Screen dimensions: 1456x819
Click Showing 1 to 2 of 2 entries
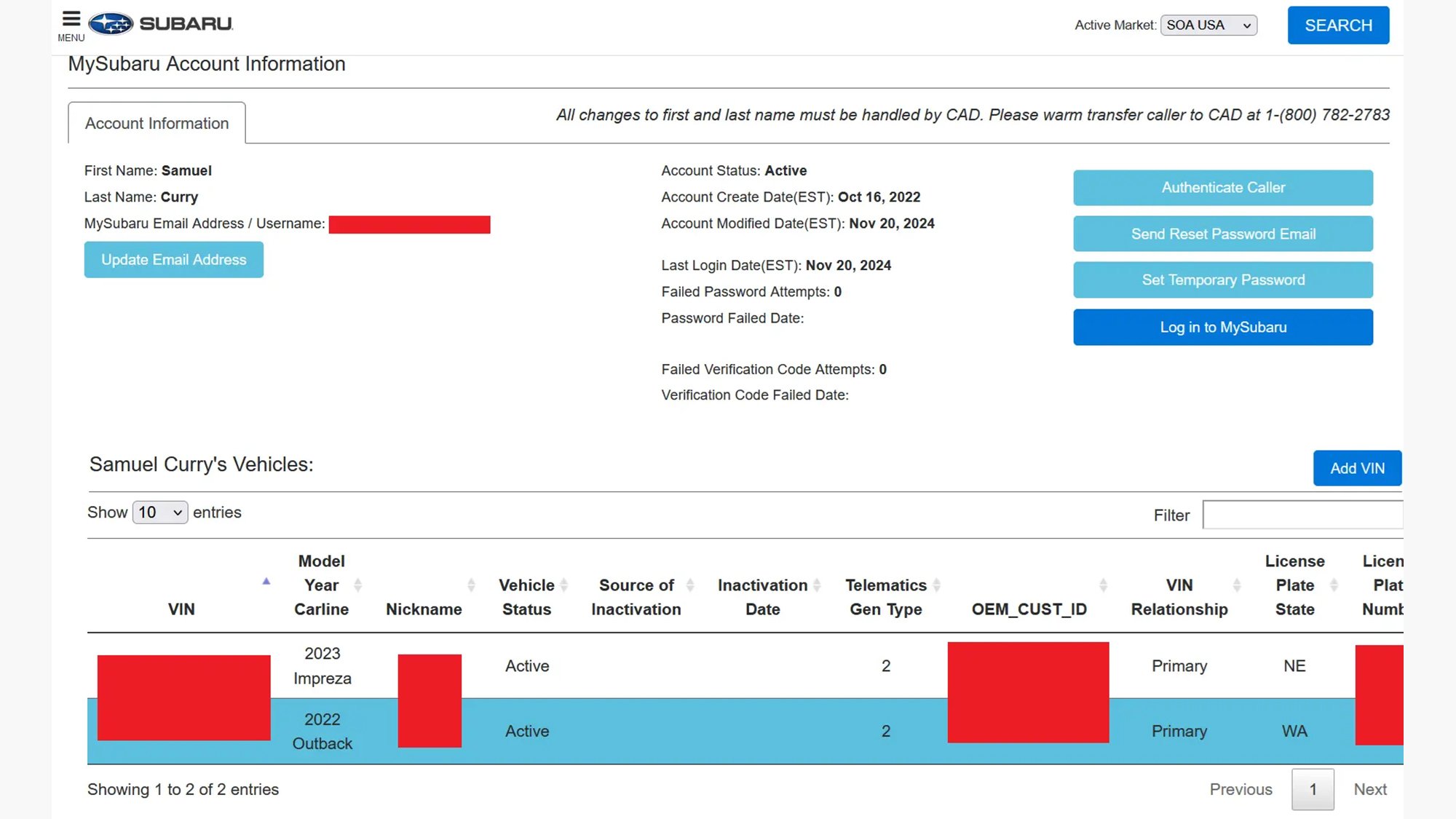point(183,790)
